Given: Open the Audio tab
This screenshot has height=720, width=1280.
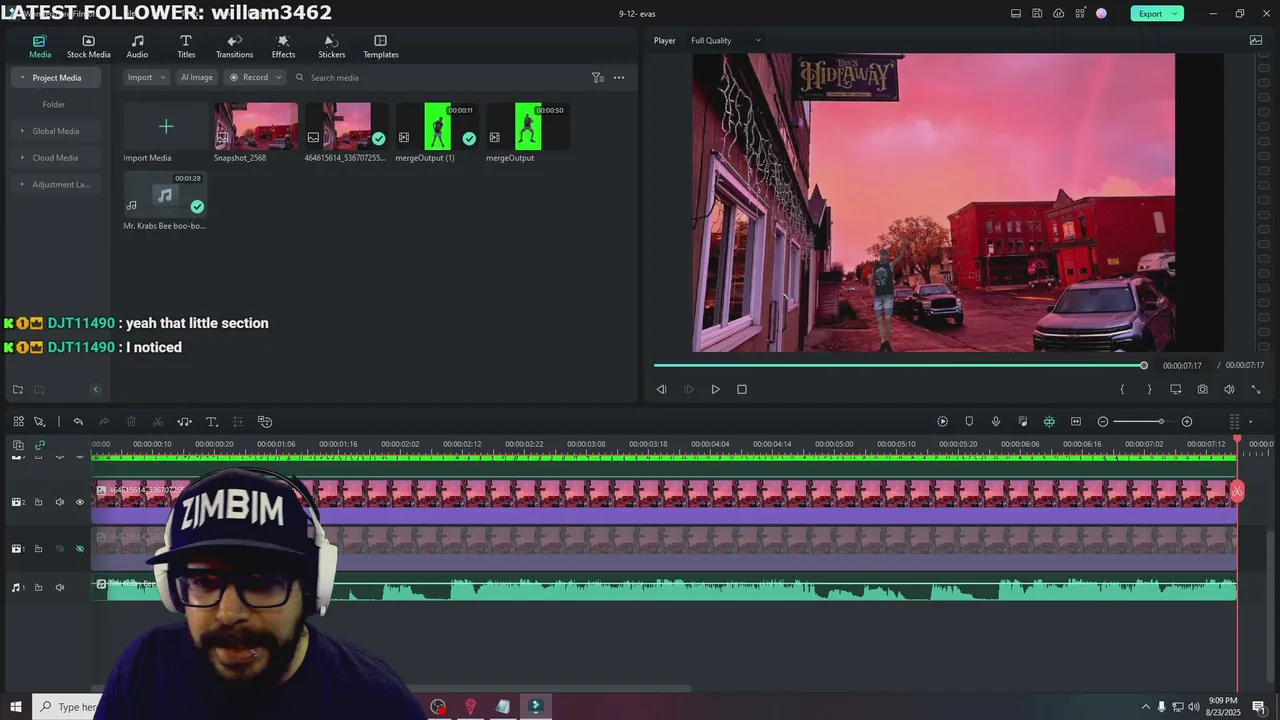Looking at the screenshot, I should (x=137, y=47).
